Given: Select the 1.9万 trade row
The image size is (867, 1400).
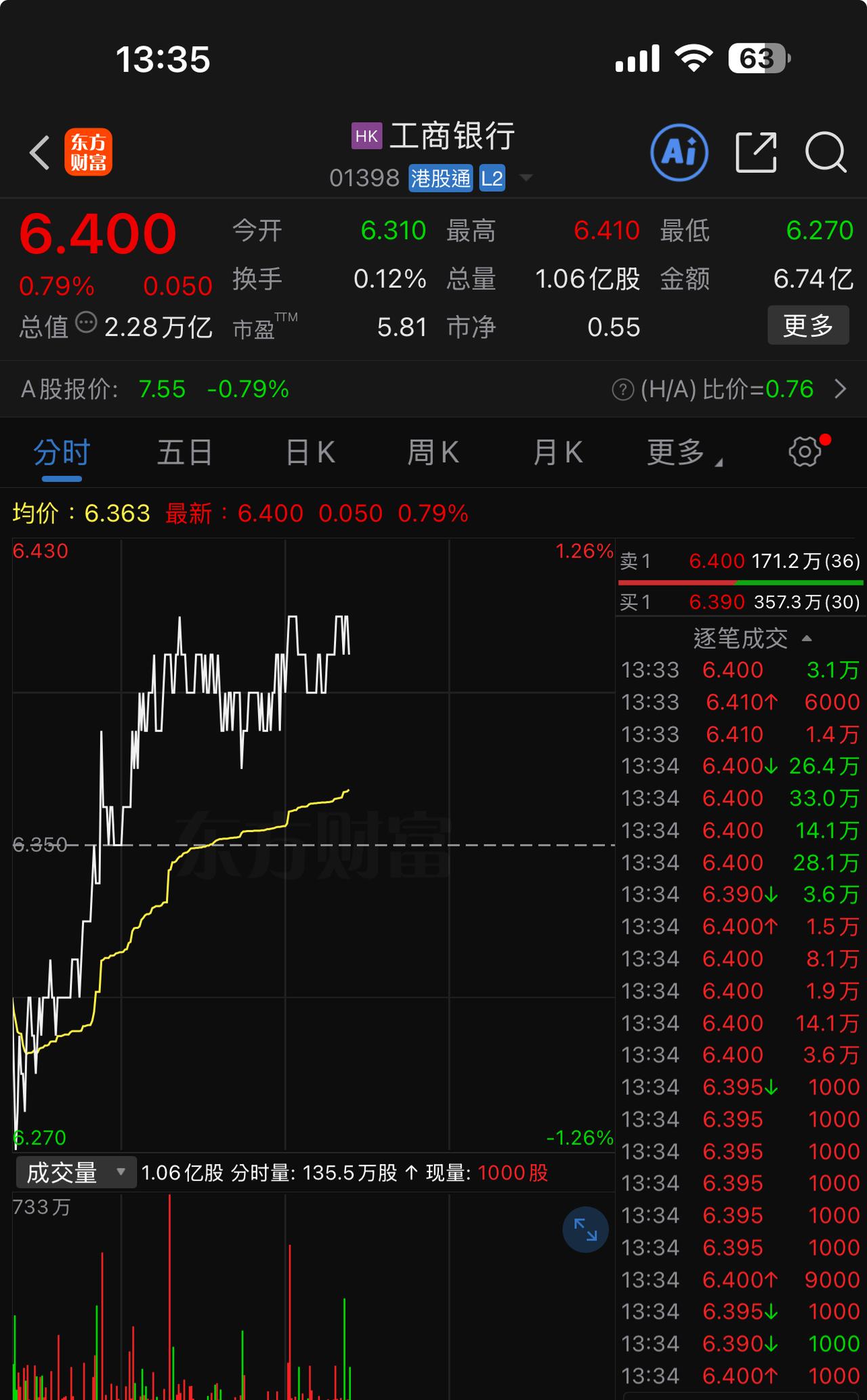Looking at the screenshot, I should [x=740, y=991].
